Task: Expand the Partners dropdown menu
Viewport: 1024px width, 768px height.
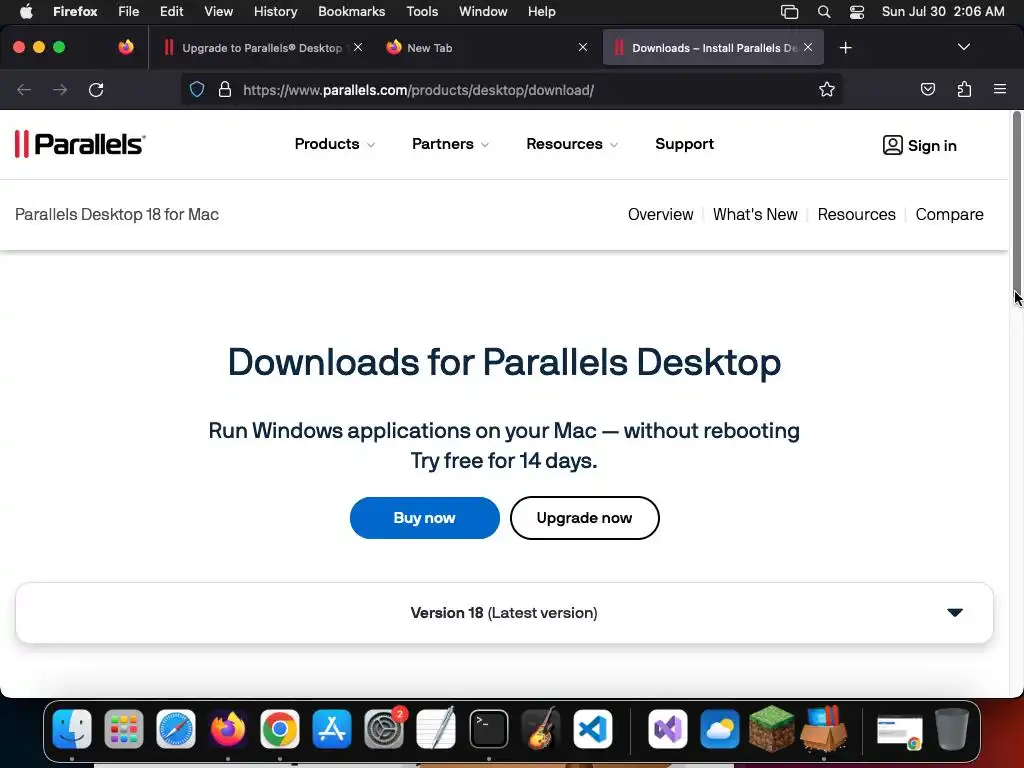Action: tap(450, 144)
